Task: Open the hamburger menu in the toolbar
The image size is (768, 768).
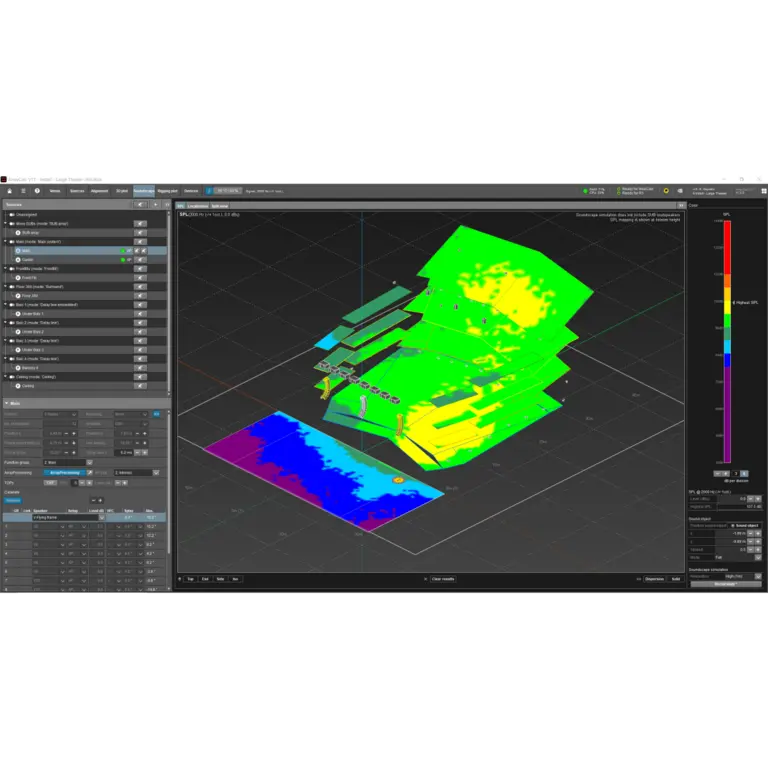Action: point(22,190)
